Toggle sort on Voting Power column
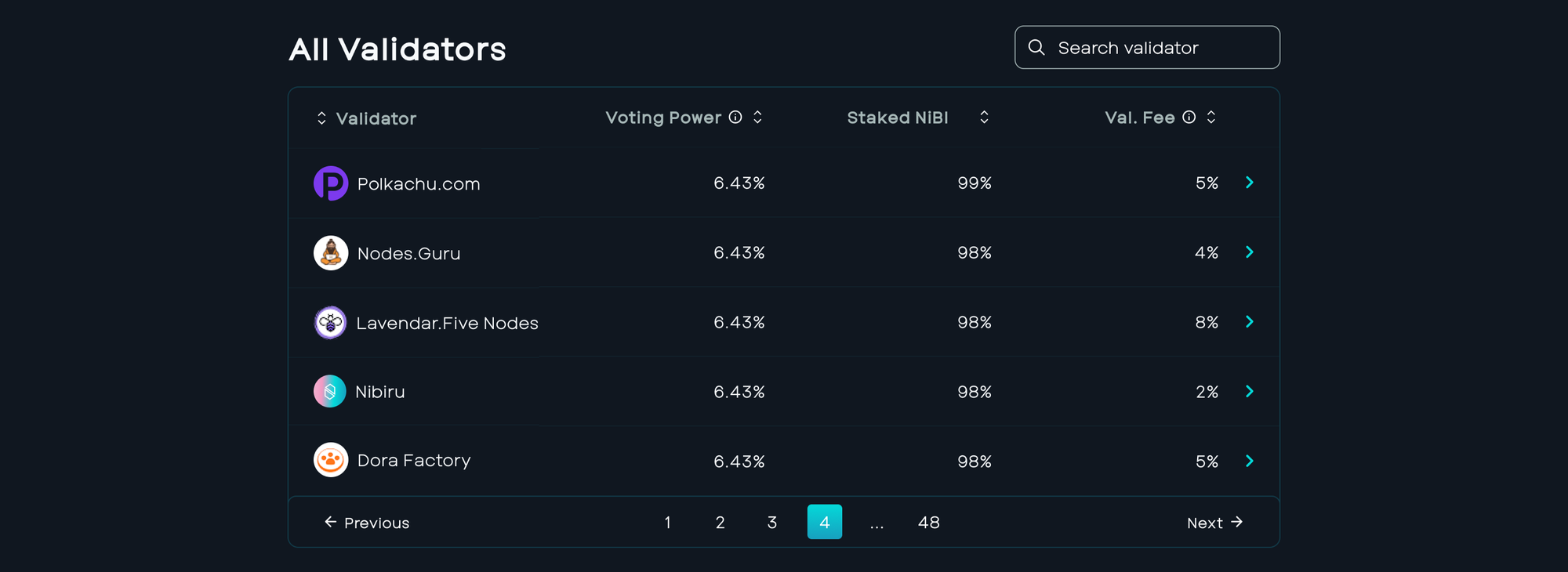 pyautogui.click(x=757, y=118)
